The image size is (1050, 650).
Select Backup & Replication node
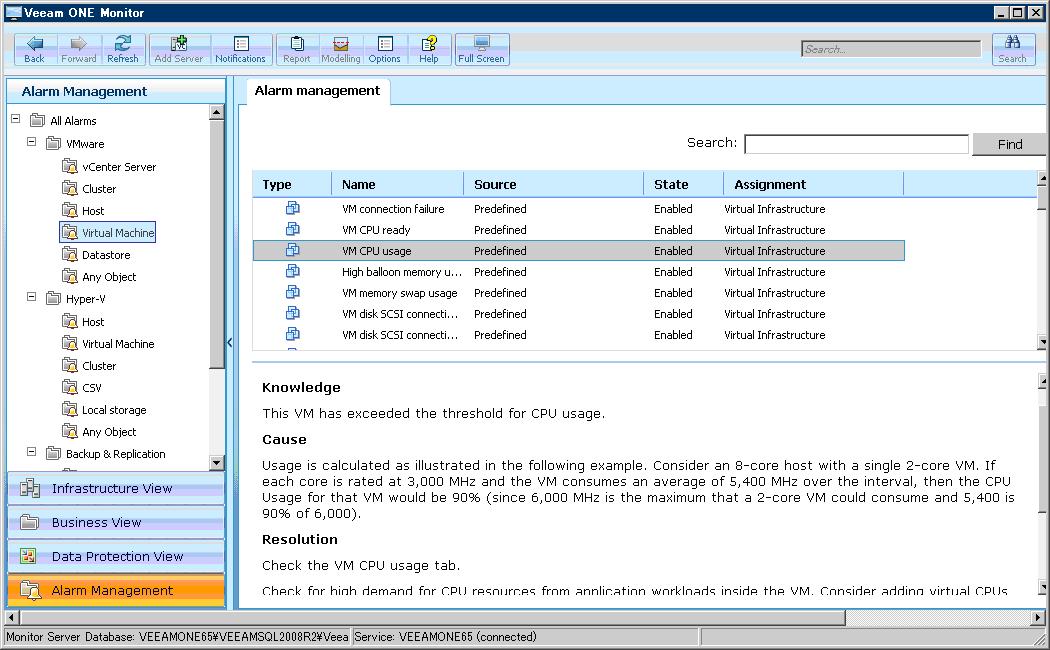[115, 454]
